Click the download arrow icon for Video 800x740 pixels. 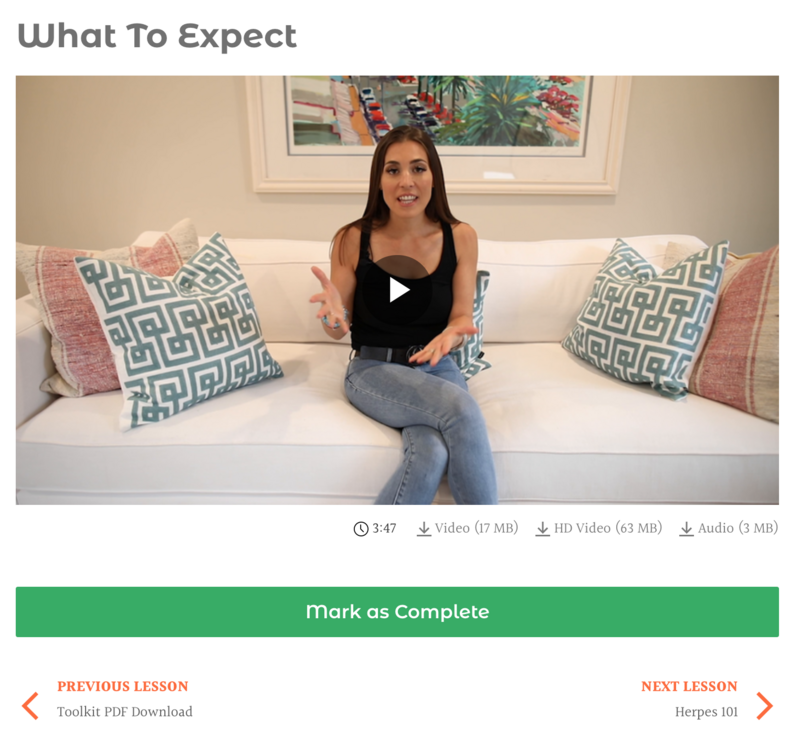(x=424, y=529)
